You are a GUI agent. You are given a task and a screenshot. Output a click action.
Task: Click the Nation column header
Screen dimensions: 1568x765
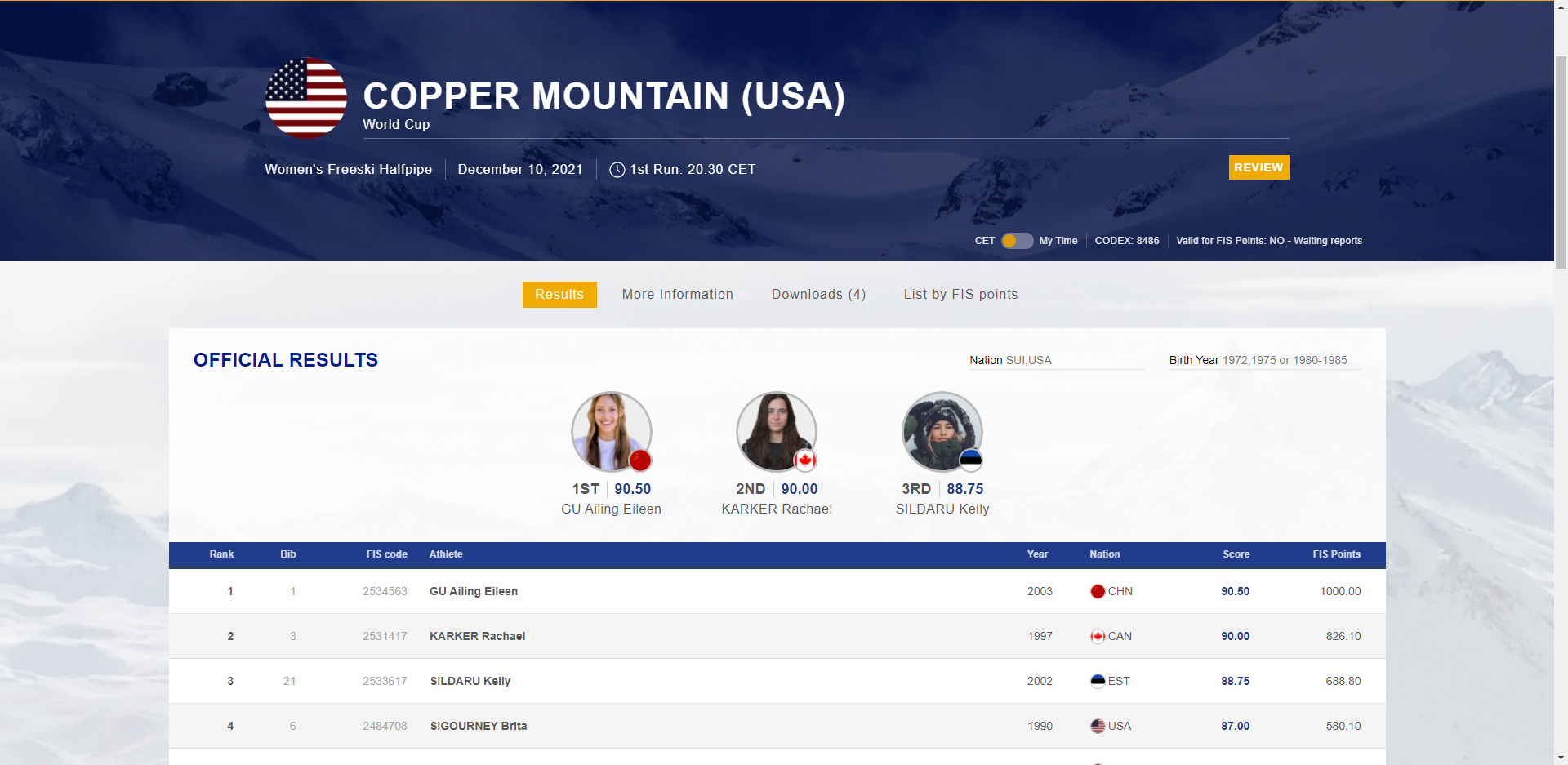(1105, 554)
